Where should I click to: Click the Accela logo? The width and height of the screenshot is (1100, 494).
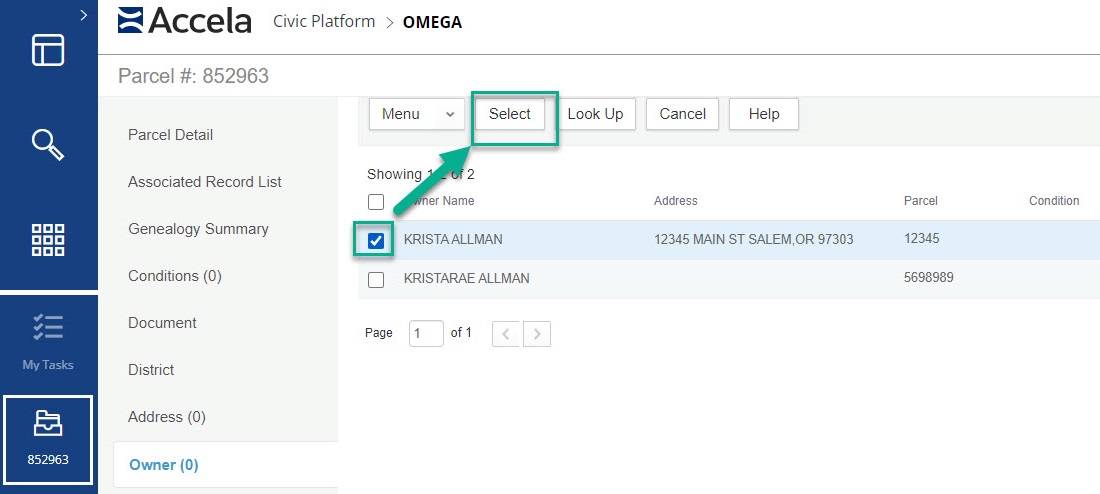pyautogui.click(x=184, y=21)
